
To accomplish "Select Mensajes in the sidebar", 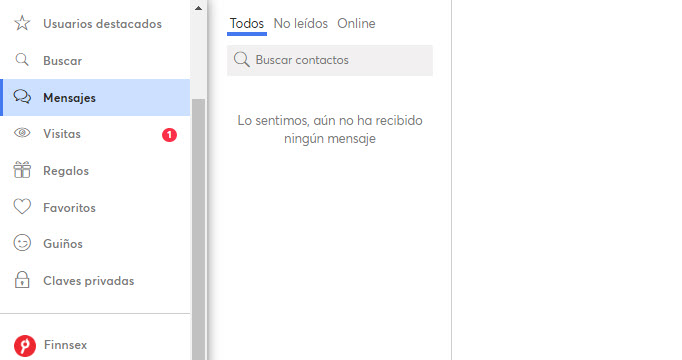I will click(95, 97).
